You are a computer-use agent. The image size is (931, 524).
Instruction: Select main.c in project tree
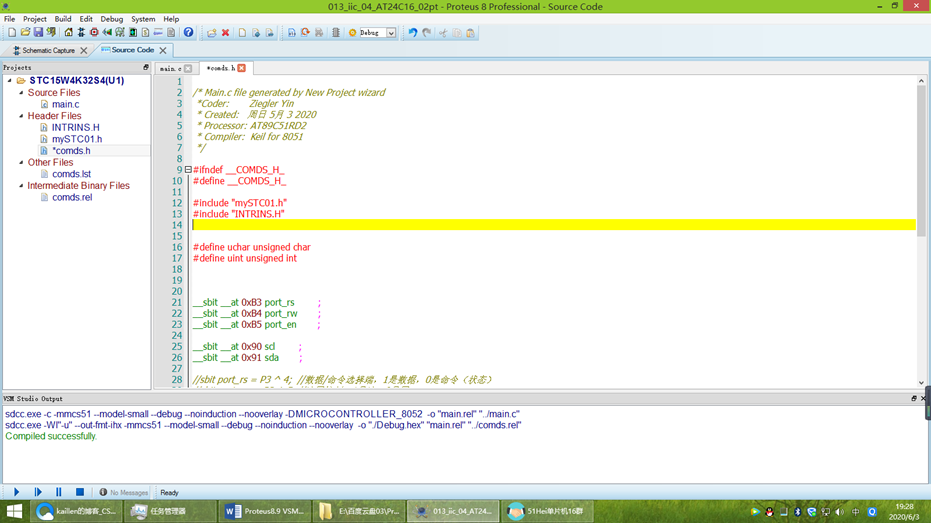point(65,104)
